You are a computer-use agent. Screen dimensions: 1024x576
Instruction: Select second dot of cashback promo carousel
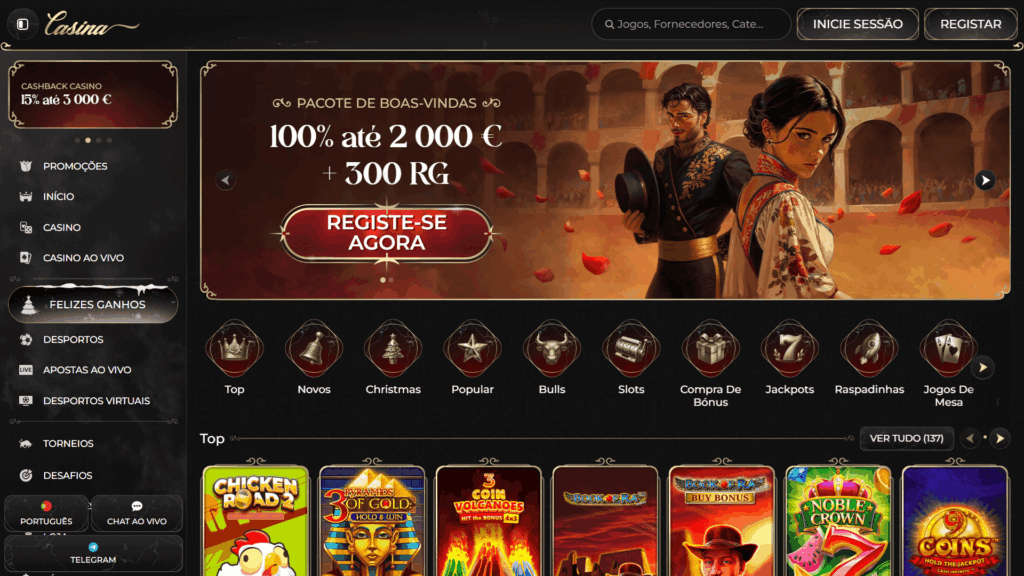coord(88,140)
